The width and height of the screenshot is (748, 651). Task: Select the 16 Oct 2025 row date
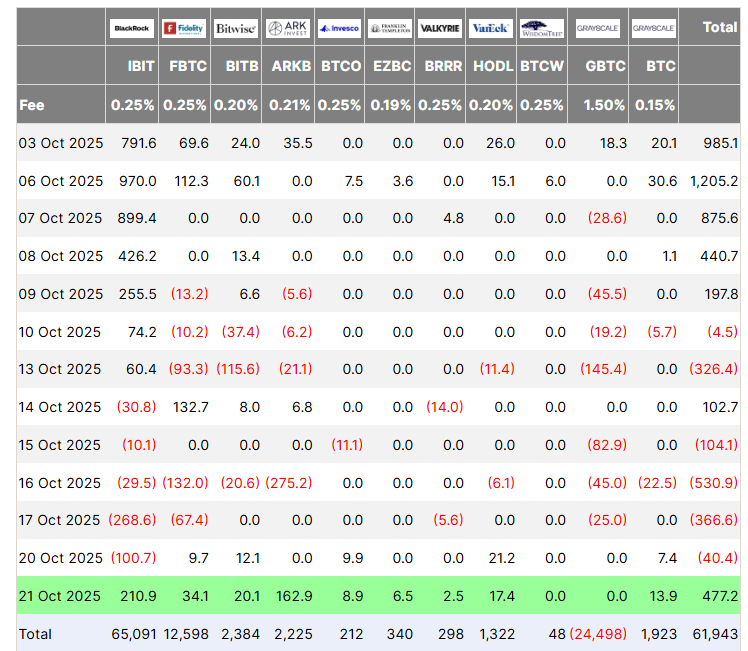coord(60,482)
